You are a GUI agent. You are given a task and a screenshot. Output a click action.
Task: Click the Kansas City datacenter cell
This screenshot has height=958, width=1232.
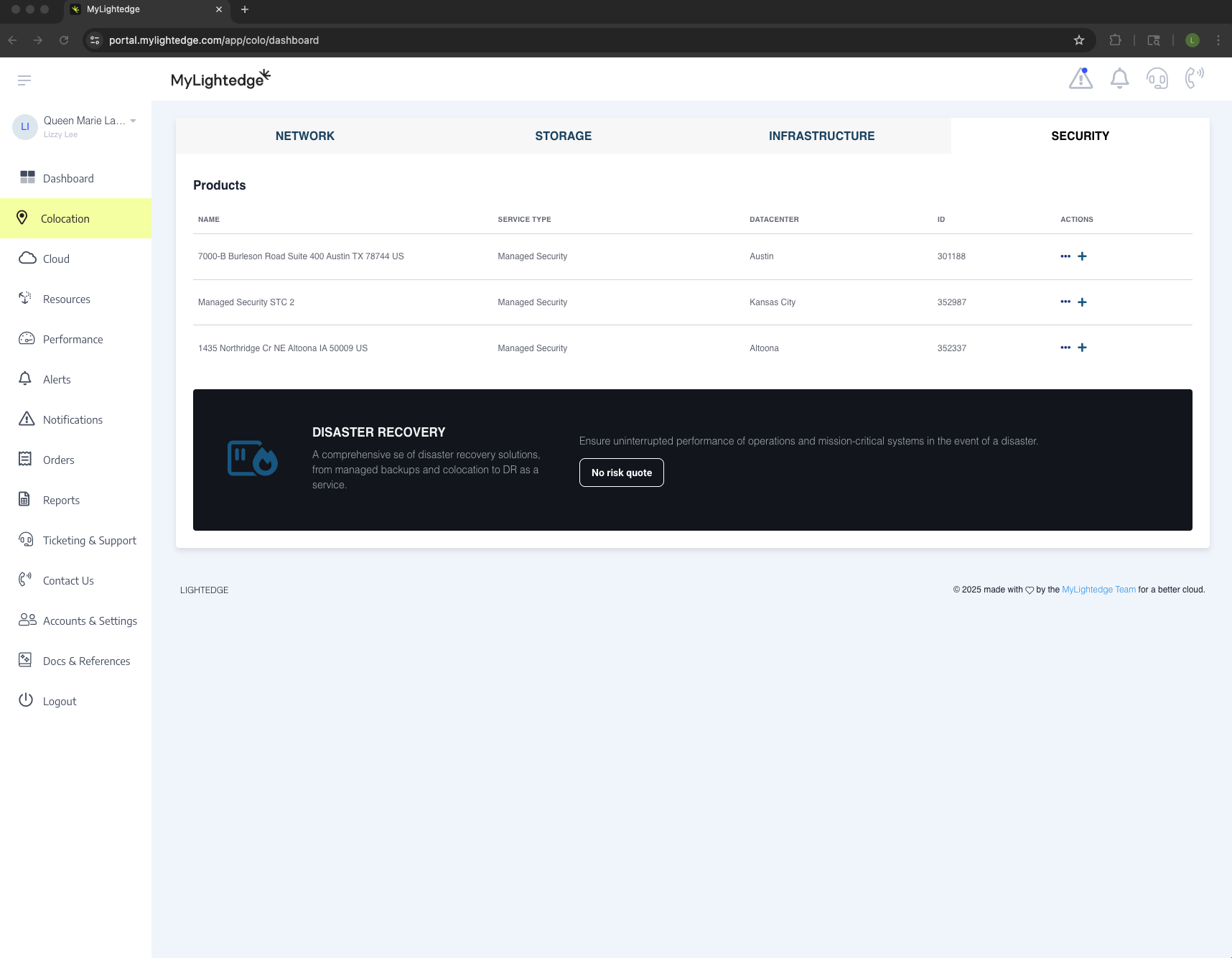(773, 302)
